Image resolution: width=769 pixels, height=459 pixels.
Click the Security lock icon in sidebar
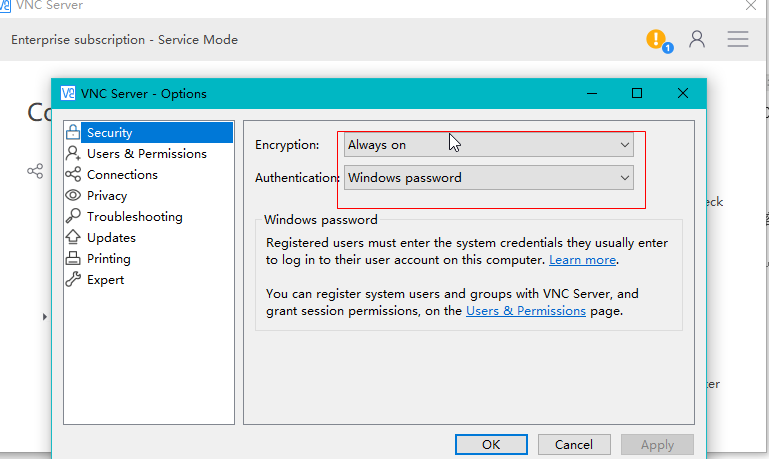[73, 132]
